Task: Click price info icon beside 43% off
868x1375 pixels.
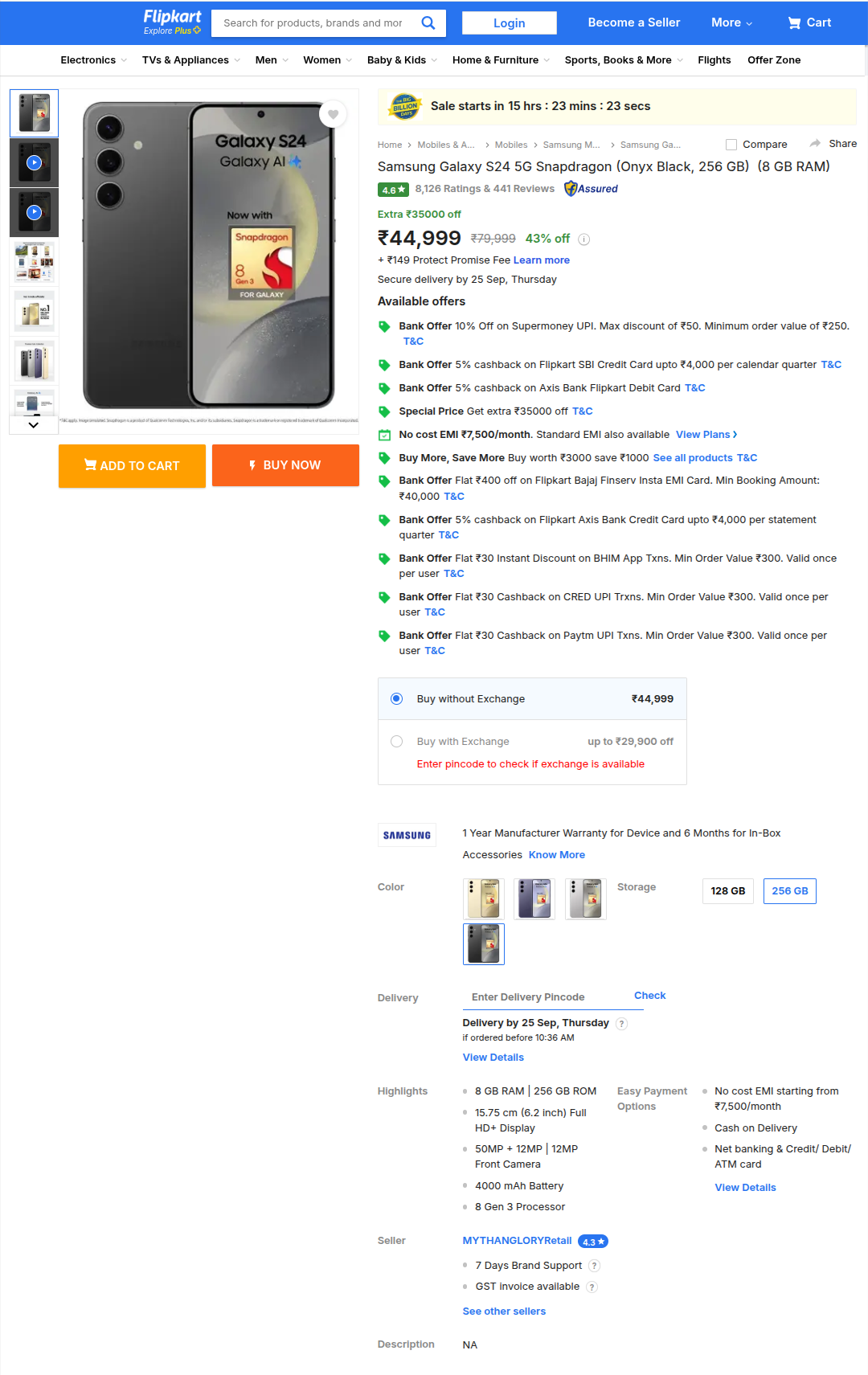Action: 584,239
